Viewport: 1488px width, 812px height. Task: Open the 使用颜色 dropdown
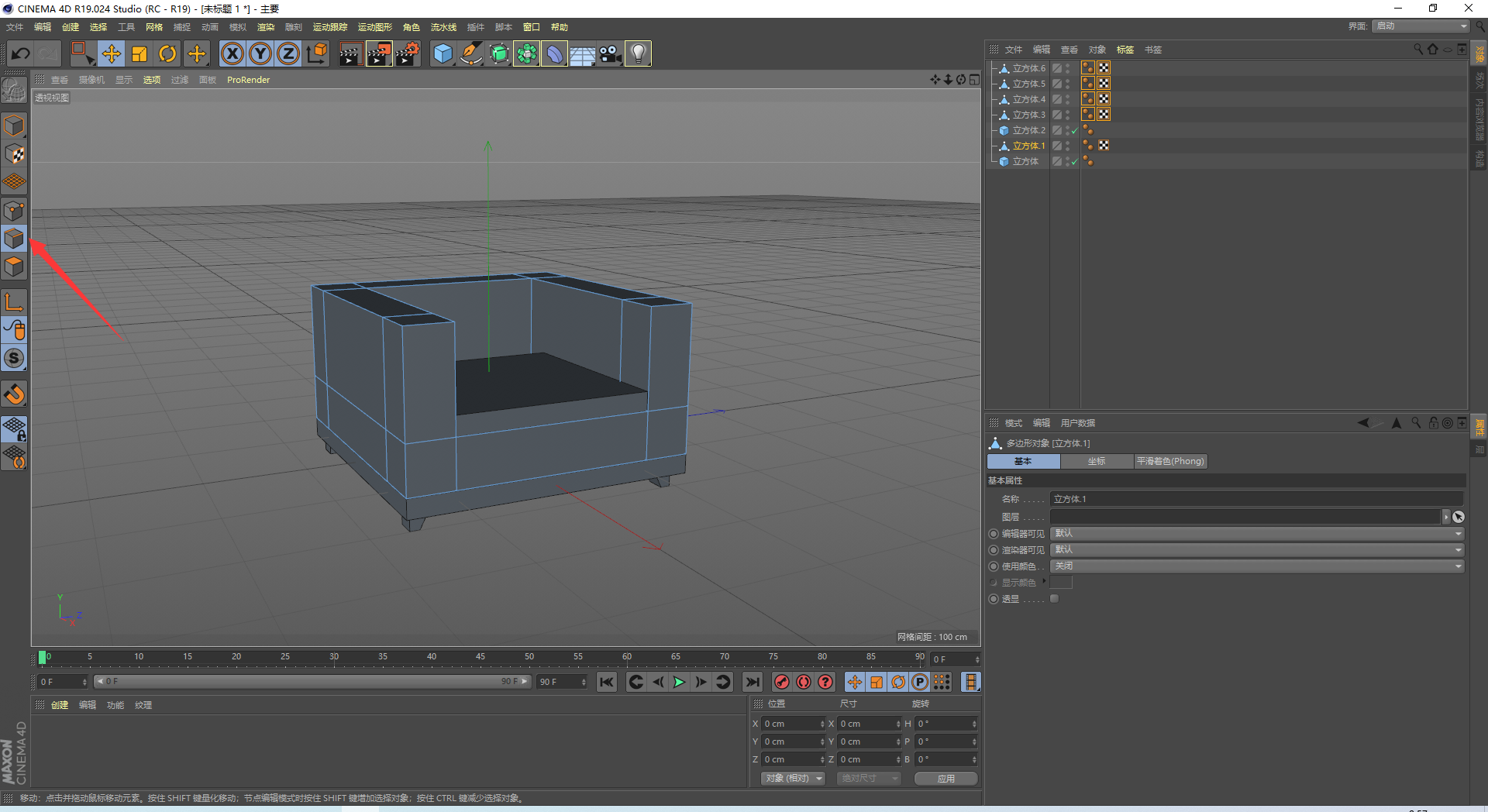(1257, 566)
